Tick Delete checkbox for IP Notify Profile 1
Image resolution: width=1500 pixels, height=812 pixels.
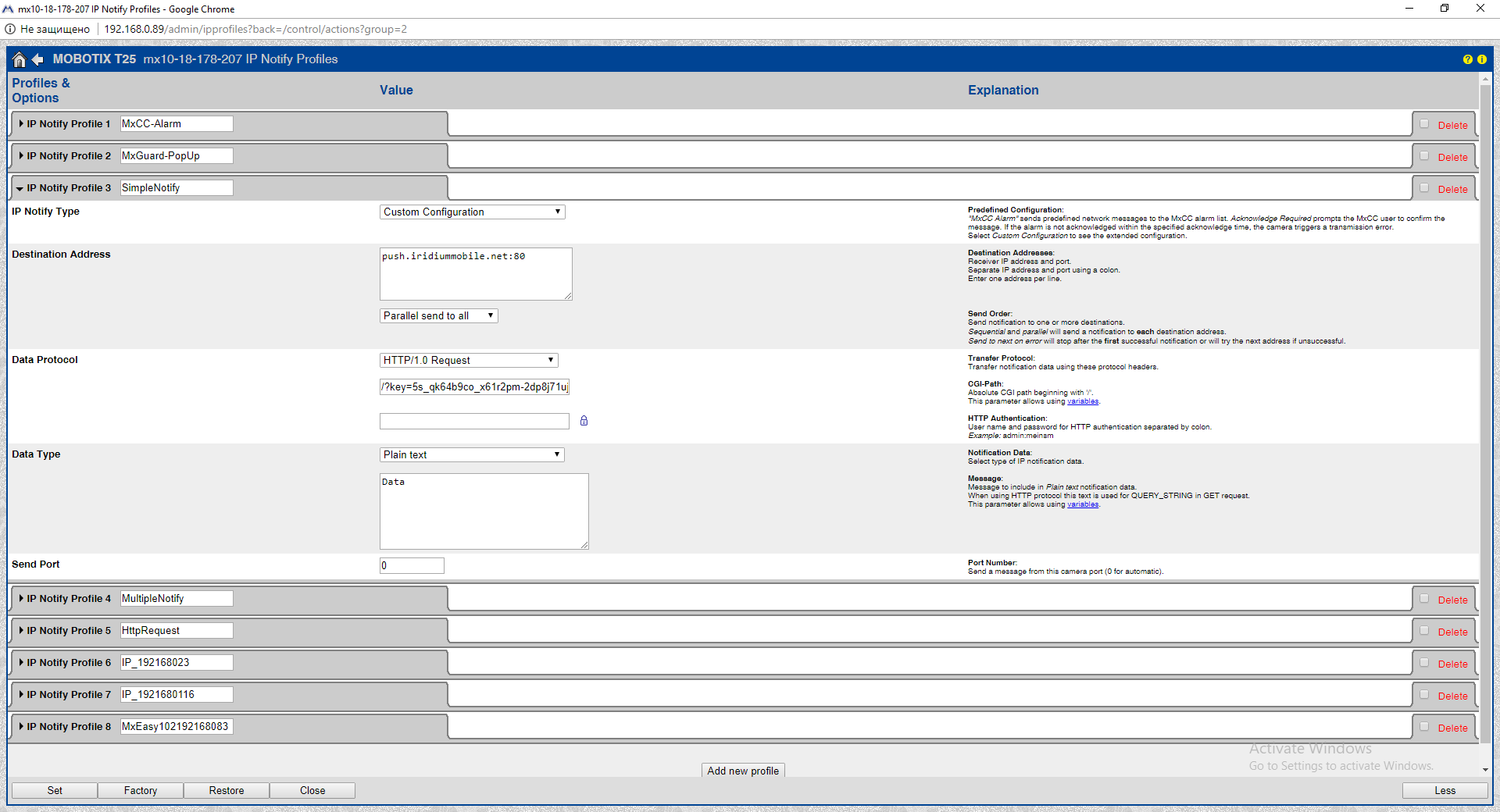point(1424,124)
